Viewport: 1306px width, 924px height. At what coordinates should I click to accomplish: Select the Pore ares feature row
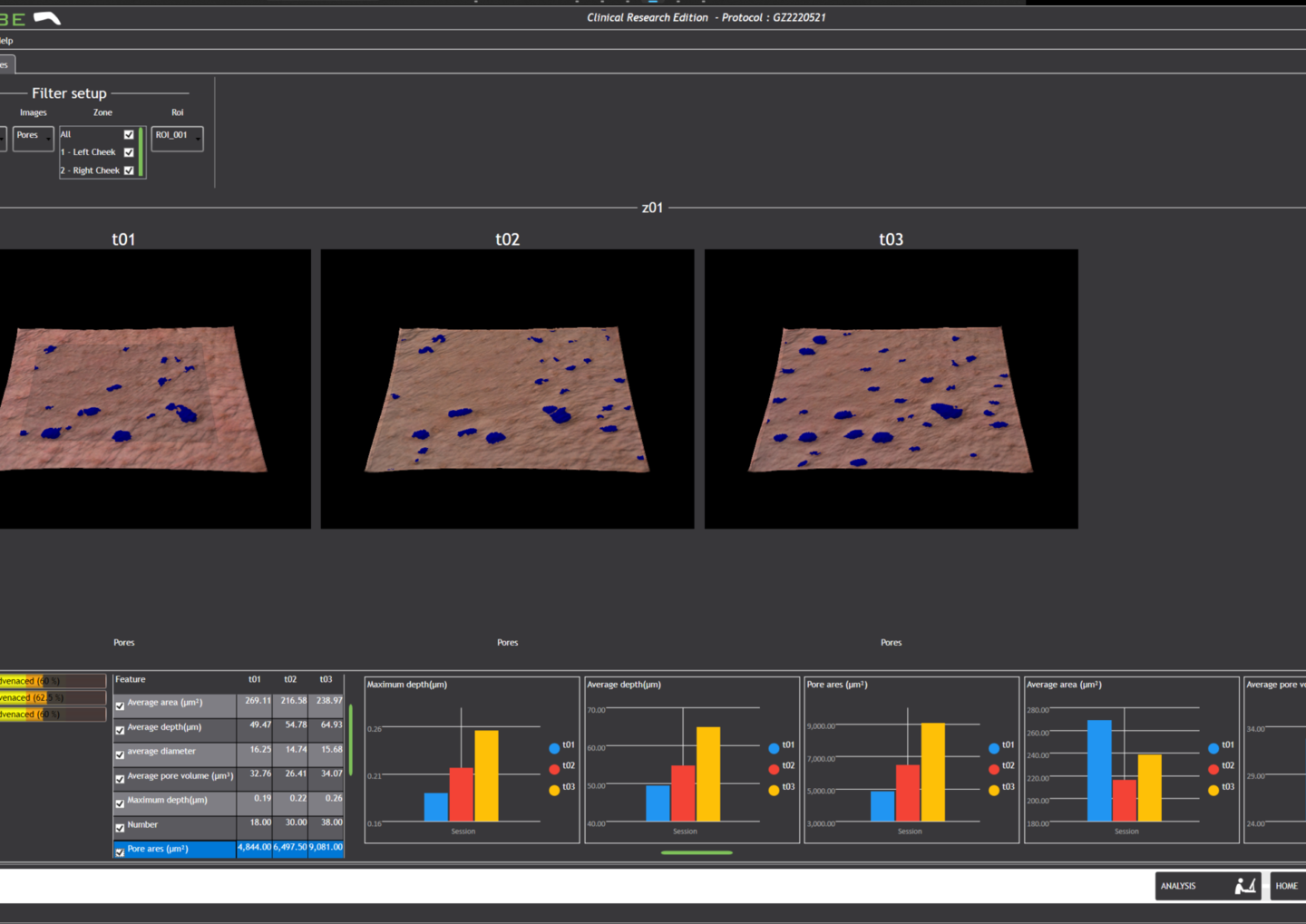(158, 850)
